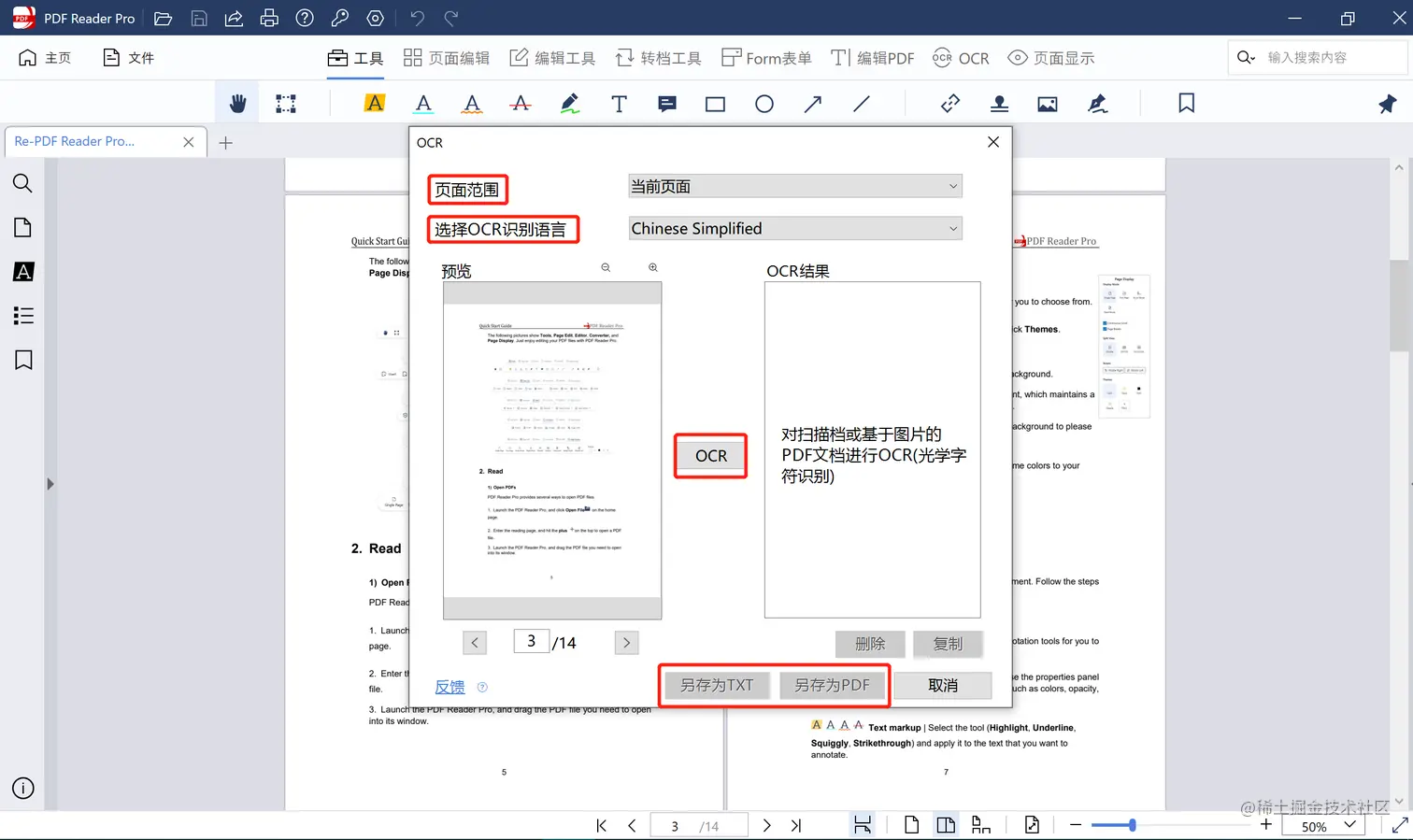
Task: Open settings with the hexagon gear icon
Action: (376, 18)
